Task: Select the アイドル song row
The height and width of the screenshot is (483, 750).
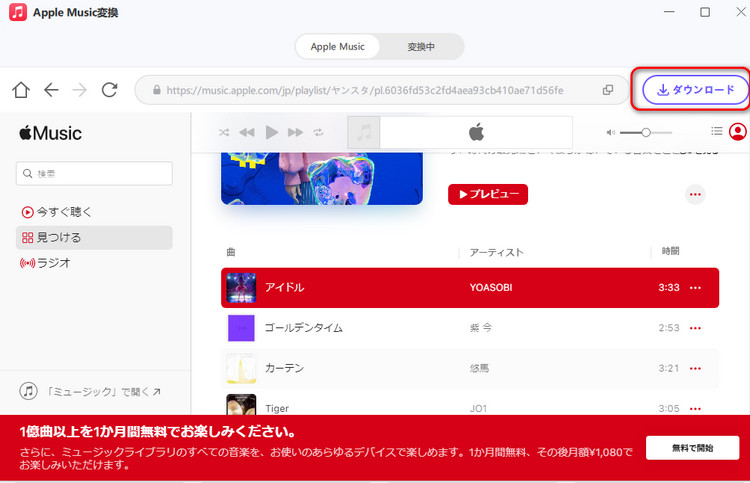Action: 470,287
